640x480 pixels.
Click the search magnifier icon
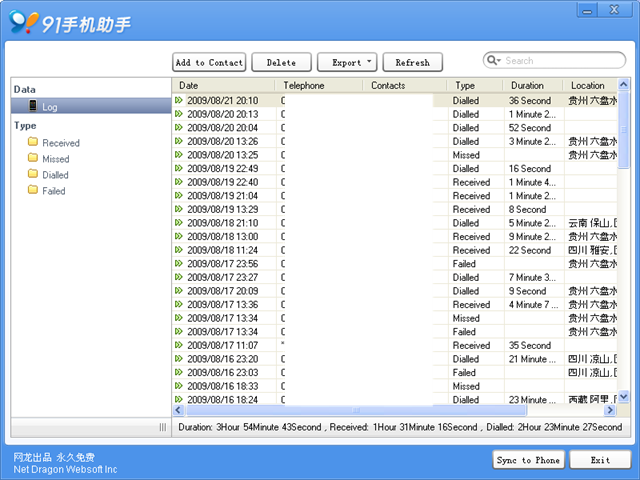tap(491, 60)
